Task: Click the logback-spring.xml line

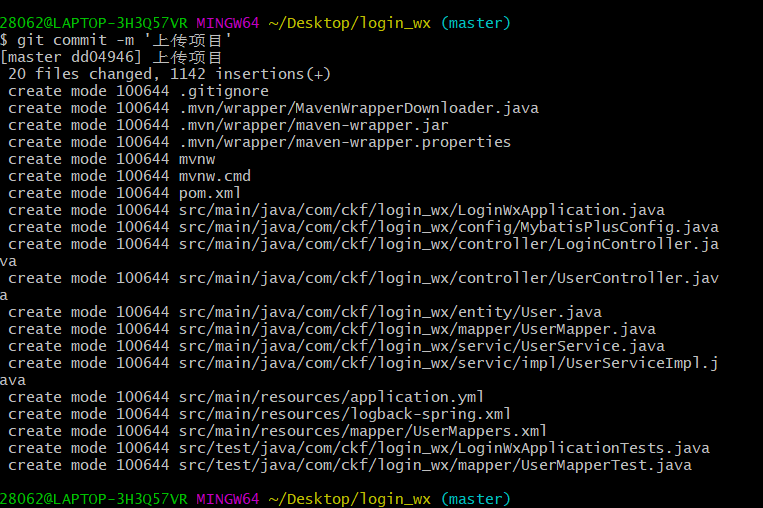Action: pyautogui.click(x=259, y=414)
